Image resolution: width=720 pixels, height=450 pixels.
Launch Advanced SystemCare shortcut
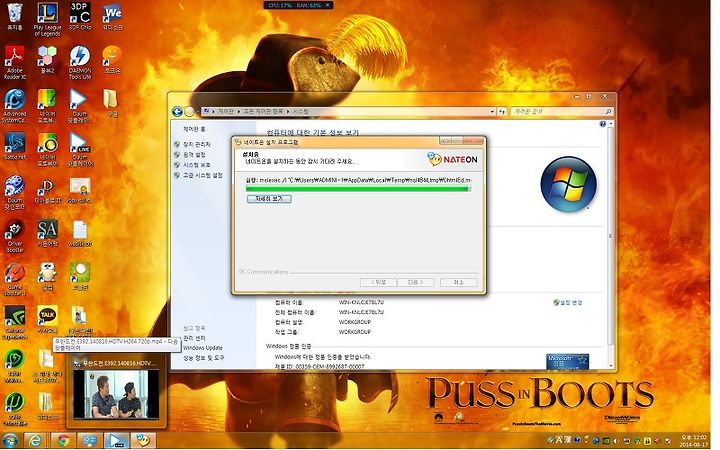(x=15, y=106)
